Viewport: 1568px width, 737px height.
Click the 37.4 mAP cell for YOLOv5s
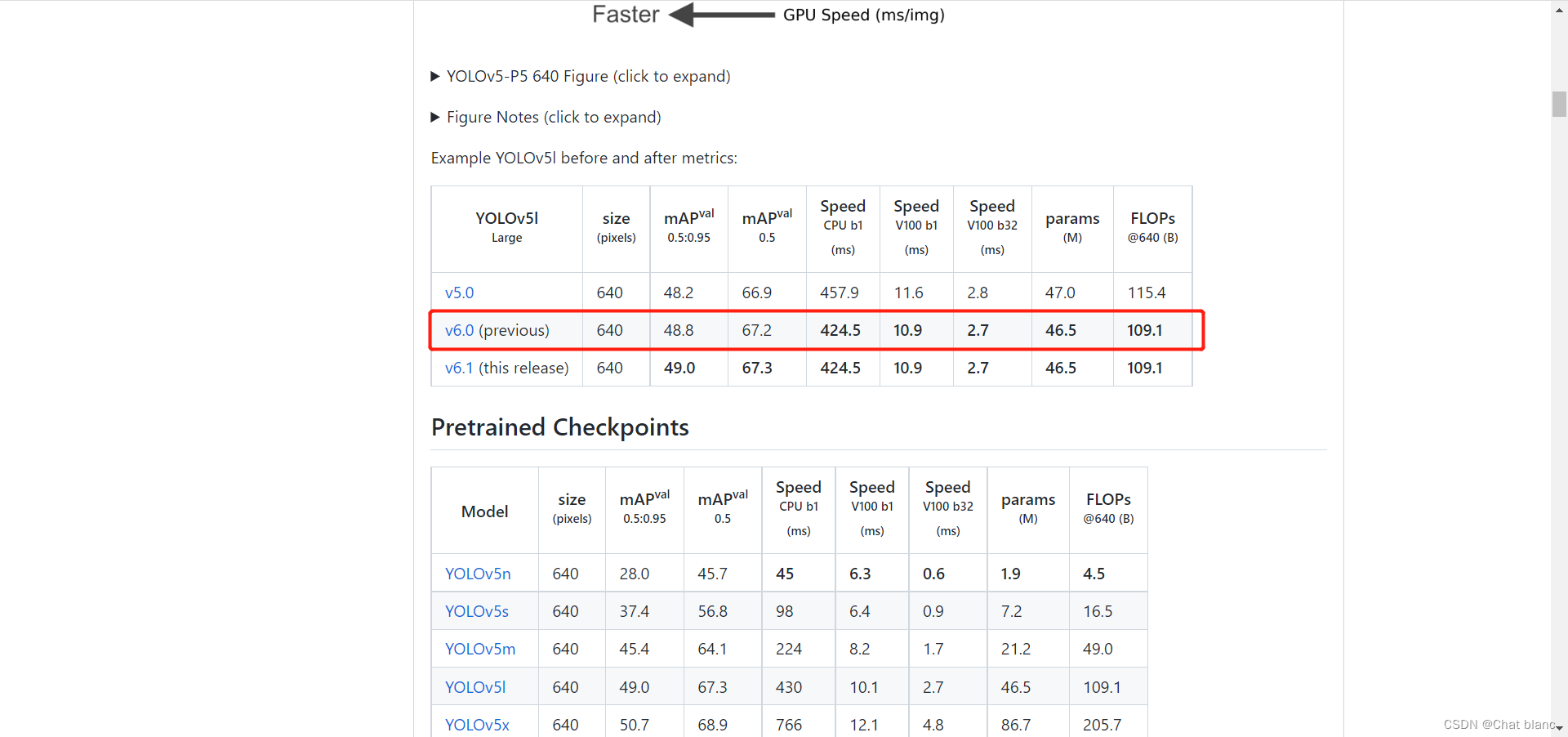coord(644,611)
